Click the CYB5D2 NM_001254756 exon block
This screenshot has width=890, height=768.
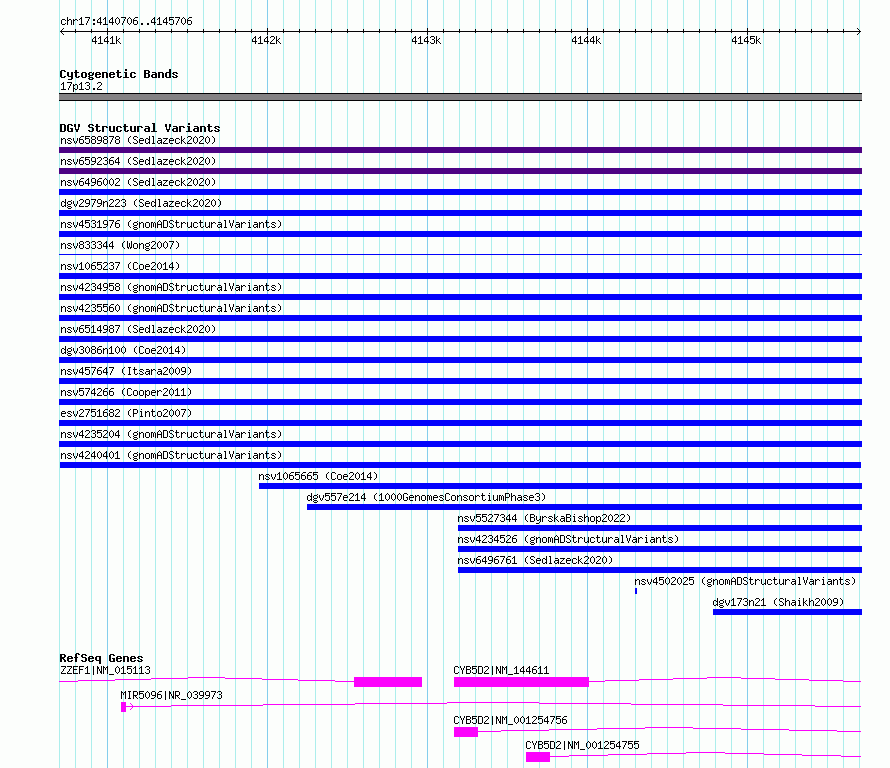pyautogui.click(x=466, y=732)
